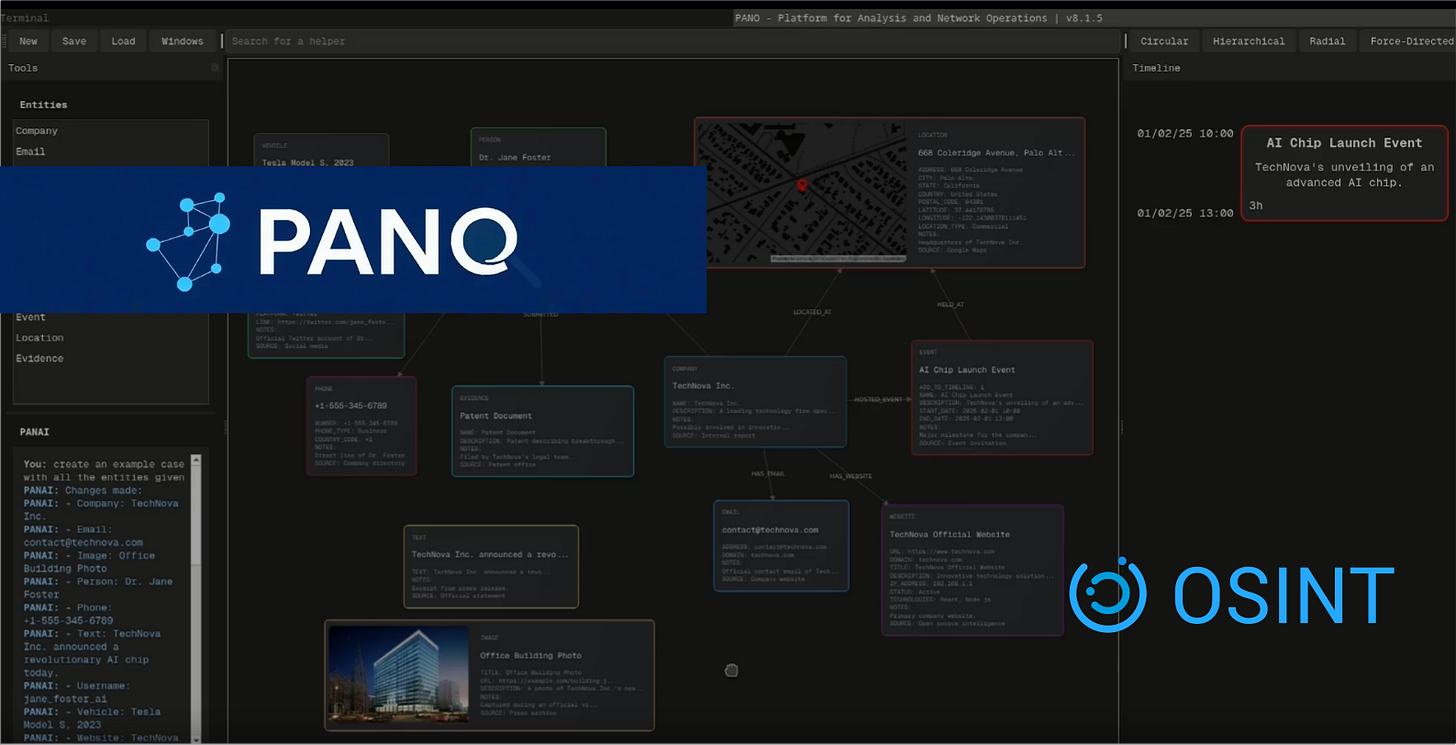The height and width of the screenshot is (745, 1456).
Task: Click the 01/02/25 10:00 timeline timestamp
Action: point(1185,134)
